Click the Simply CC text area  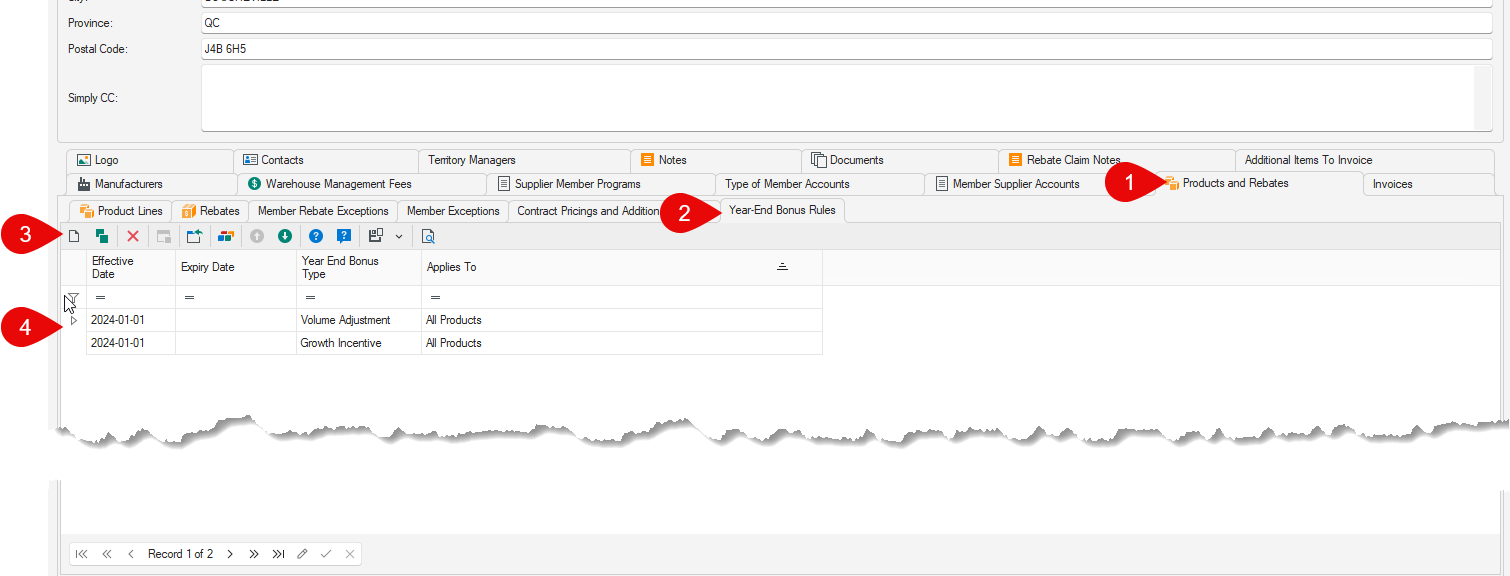point(838,98)
